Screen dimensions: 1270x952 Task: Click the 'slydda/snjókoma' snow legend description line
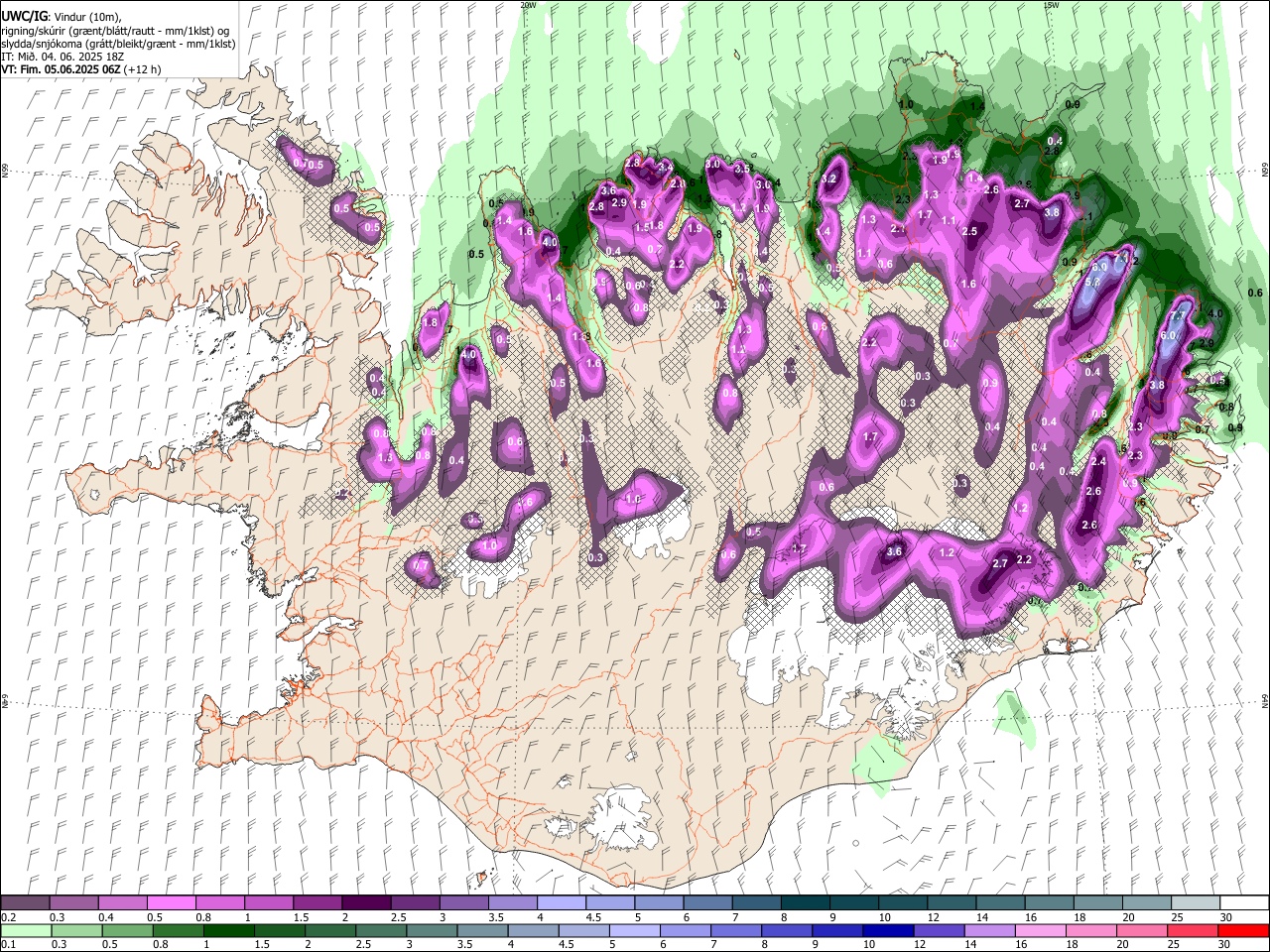(x=118, y=44)
